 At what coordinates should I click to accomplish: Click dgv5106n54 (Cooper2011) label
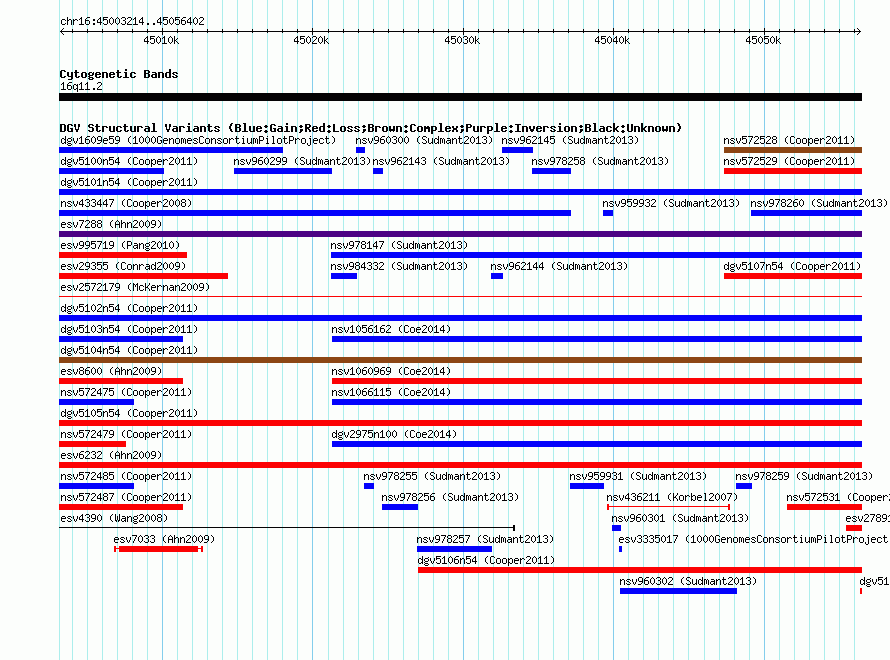[486, 560]
